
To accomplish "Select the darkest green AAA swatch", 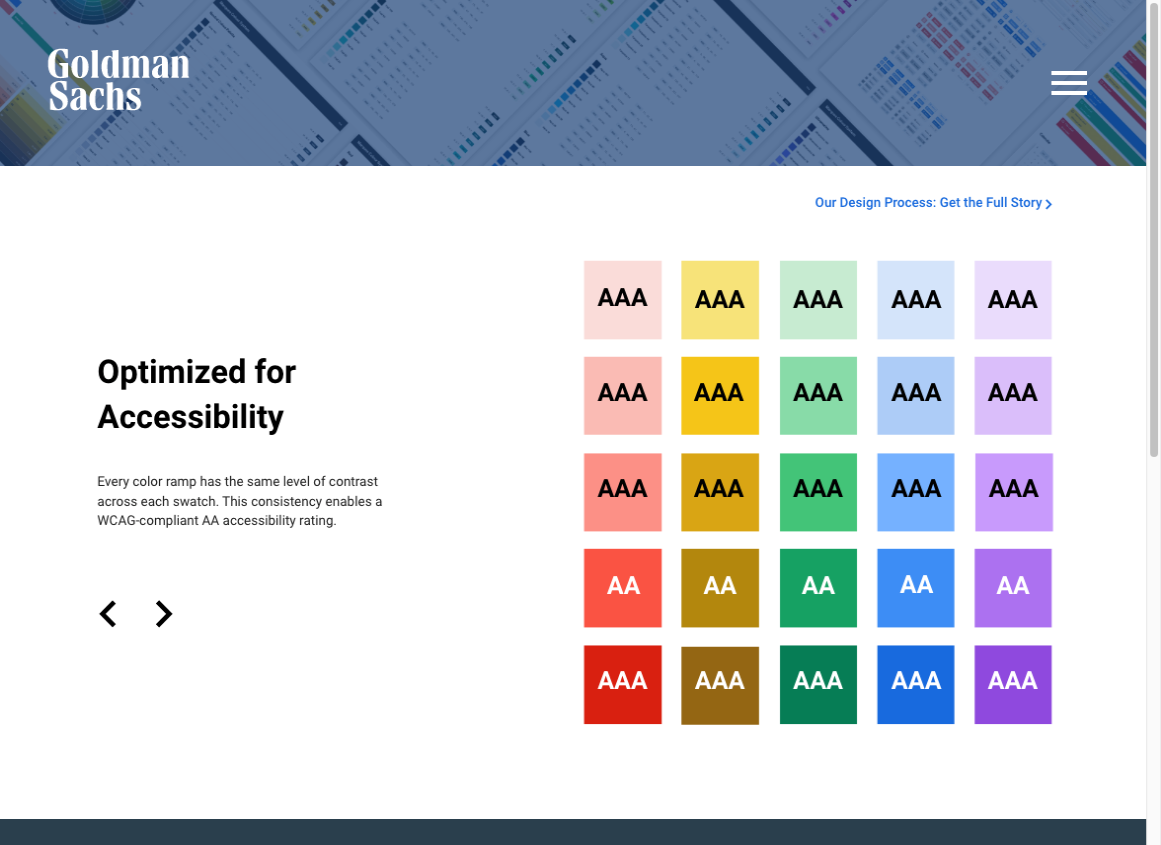I will 818,684.
